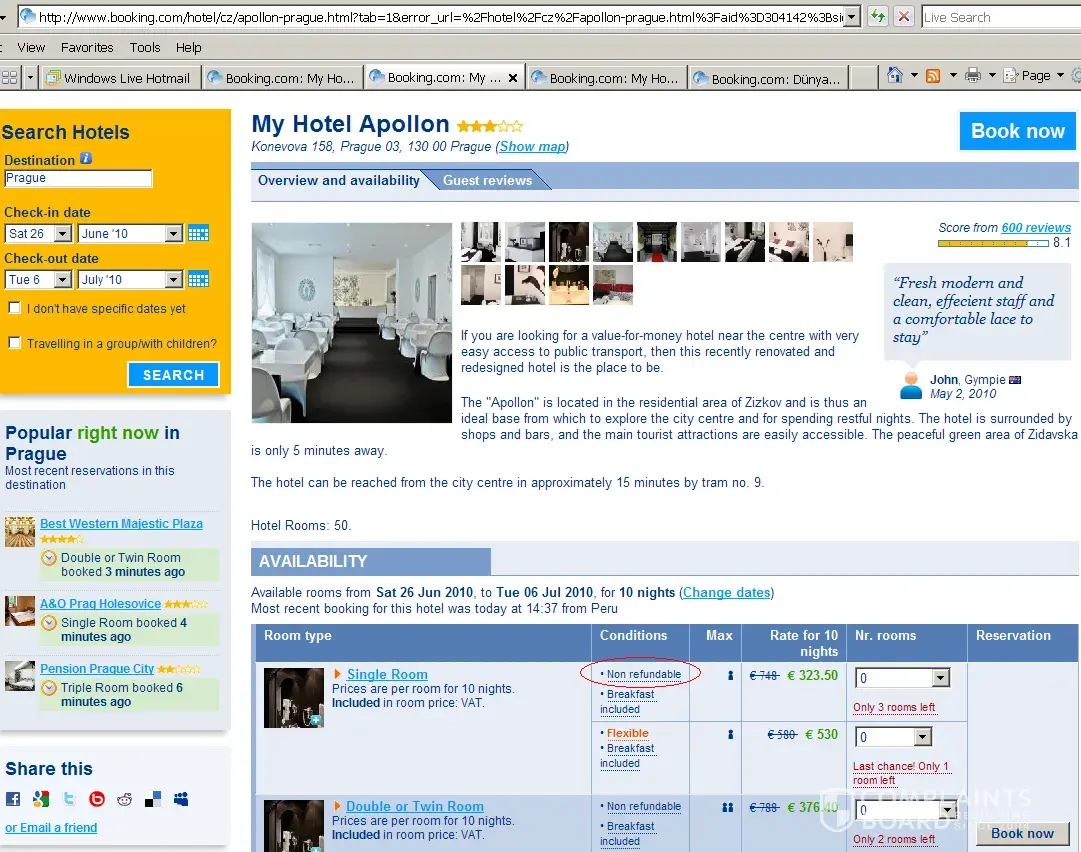The image size is (1081, 852).
Task: Open the check-in date calendar icon
Action: click(198, 233)
